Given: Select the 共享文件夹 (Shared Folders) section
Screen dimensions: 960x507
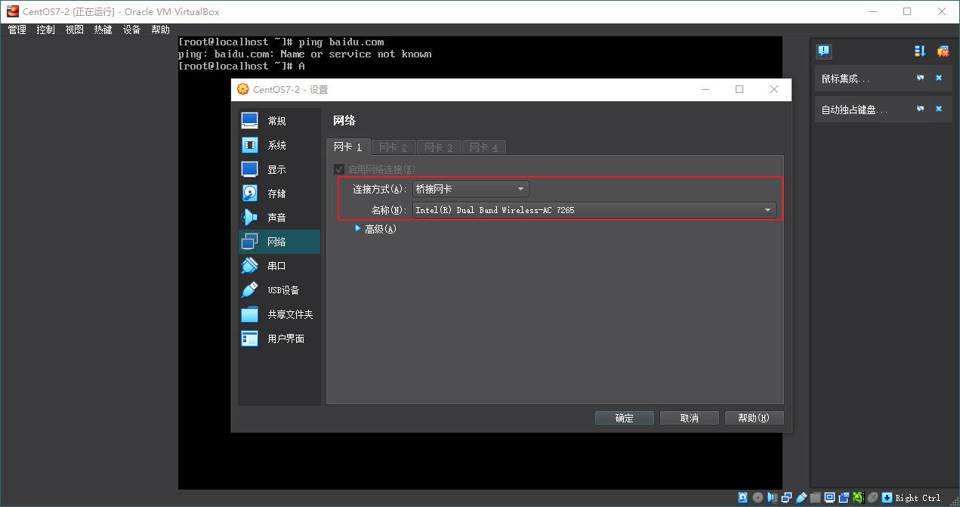Looking at the screenshot, I should click(x=289, y=314).
